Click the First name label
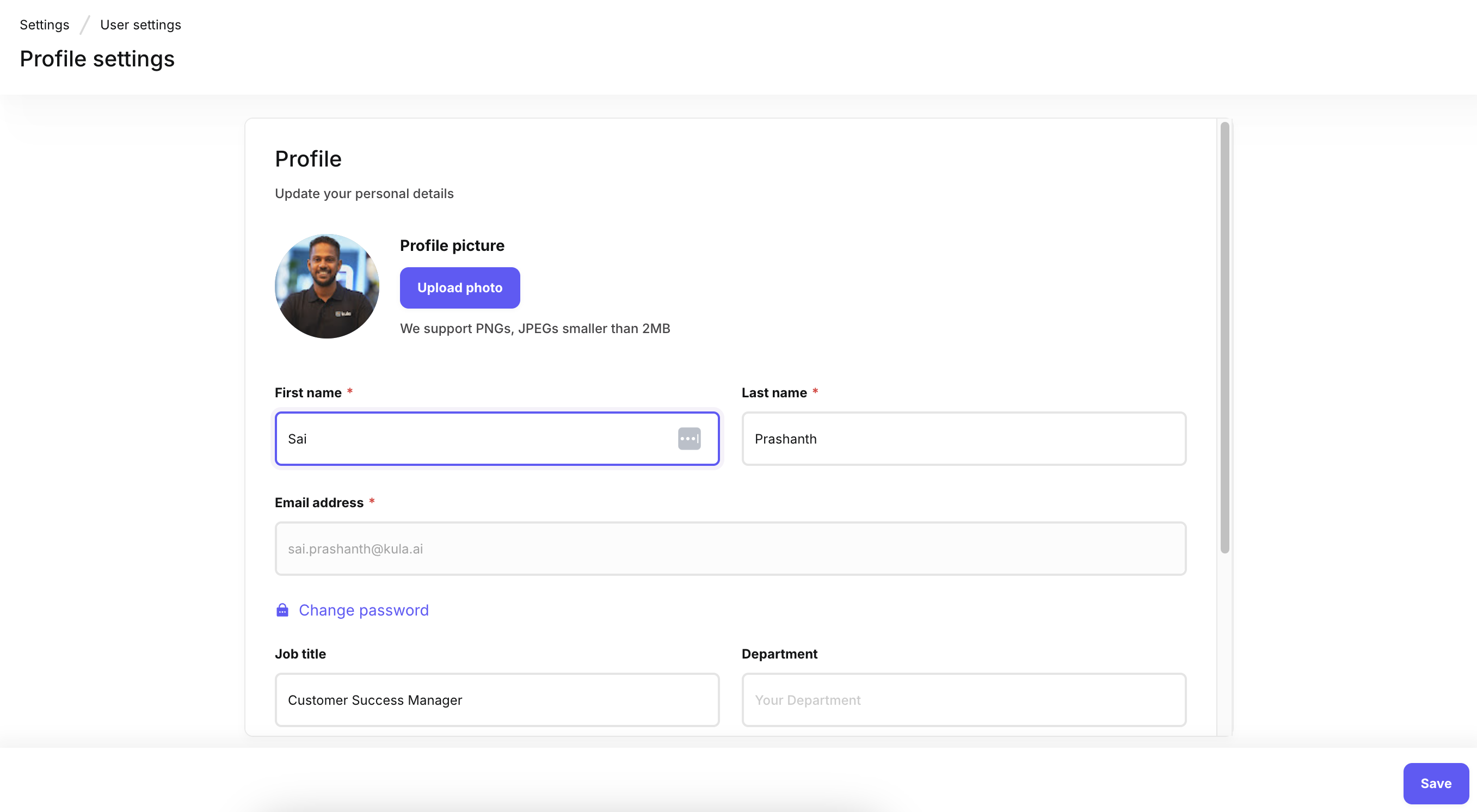1477x812 pixels. [308, 393]
